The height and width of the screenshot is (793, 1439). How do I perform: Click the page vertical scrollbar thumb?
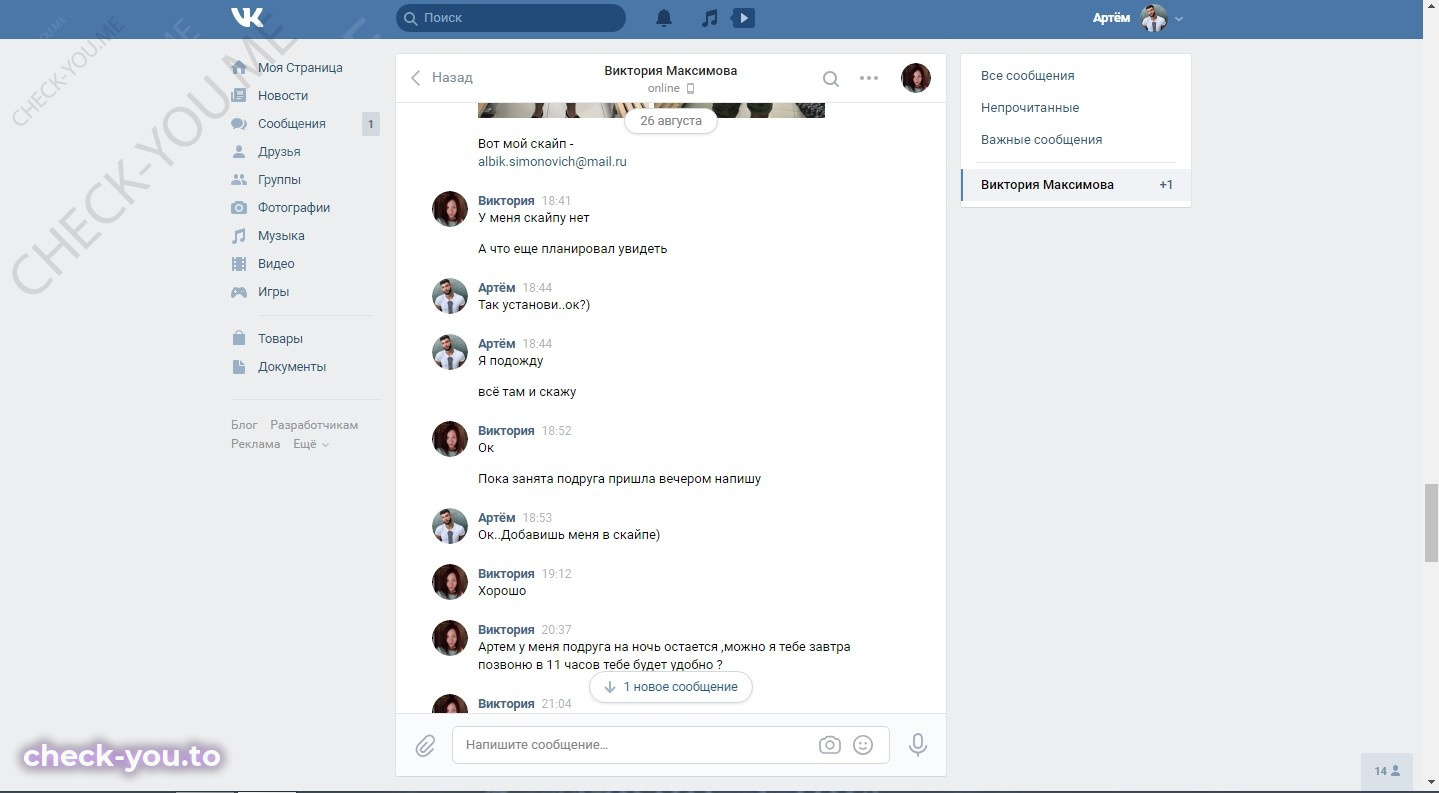(x=1431, y=522)
